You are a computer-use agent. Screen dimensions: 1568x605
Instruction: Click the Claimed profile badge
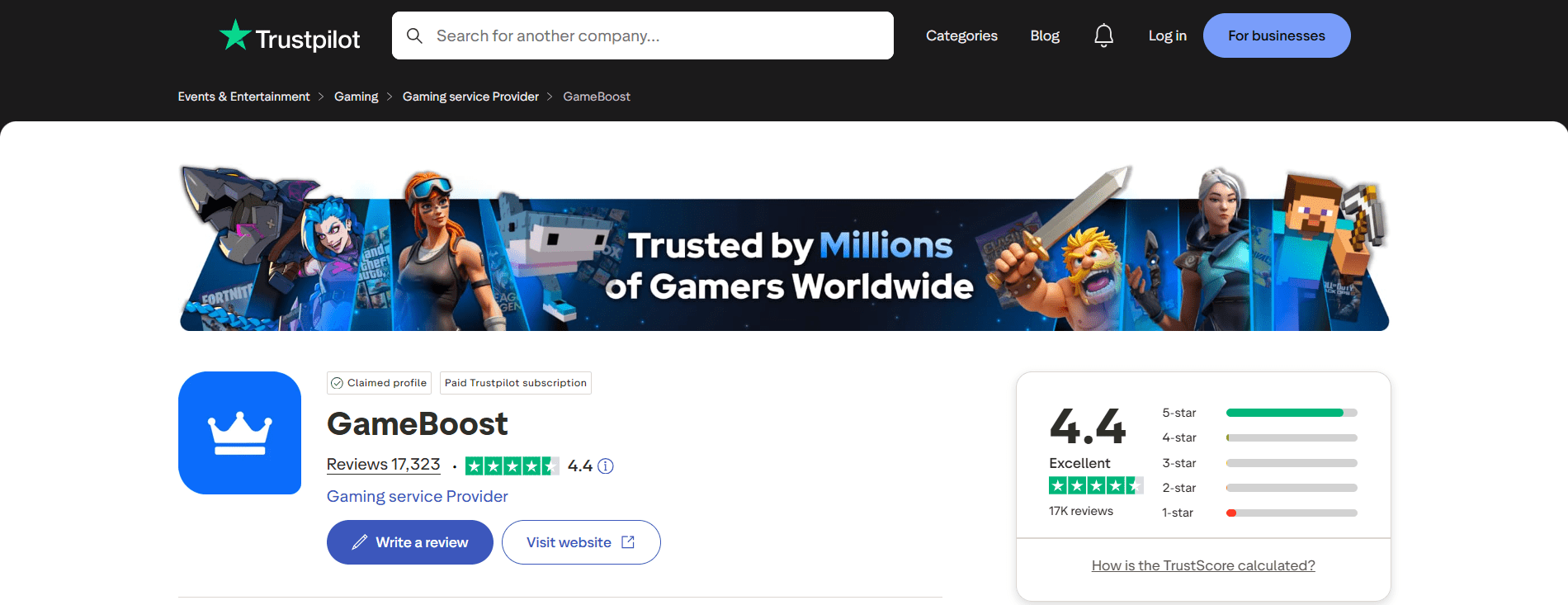(x=380, y=383)
